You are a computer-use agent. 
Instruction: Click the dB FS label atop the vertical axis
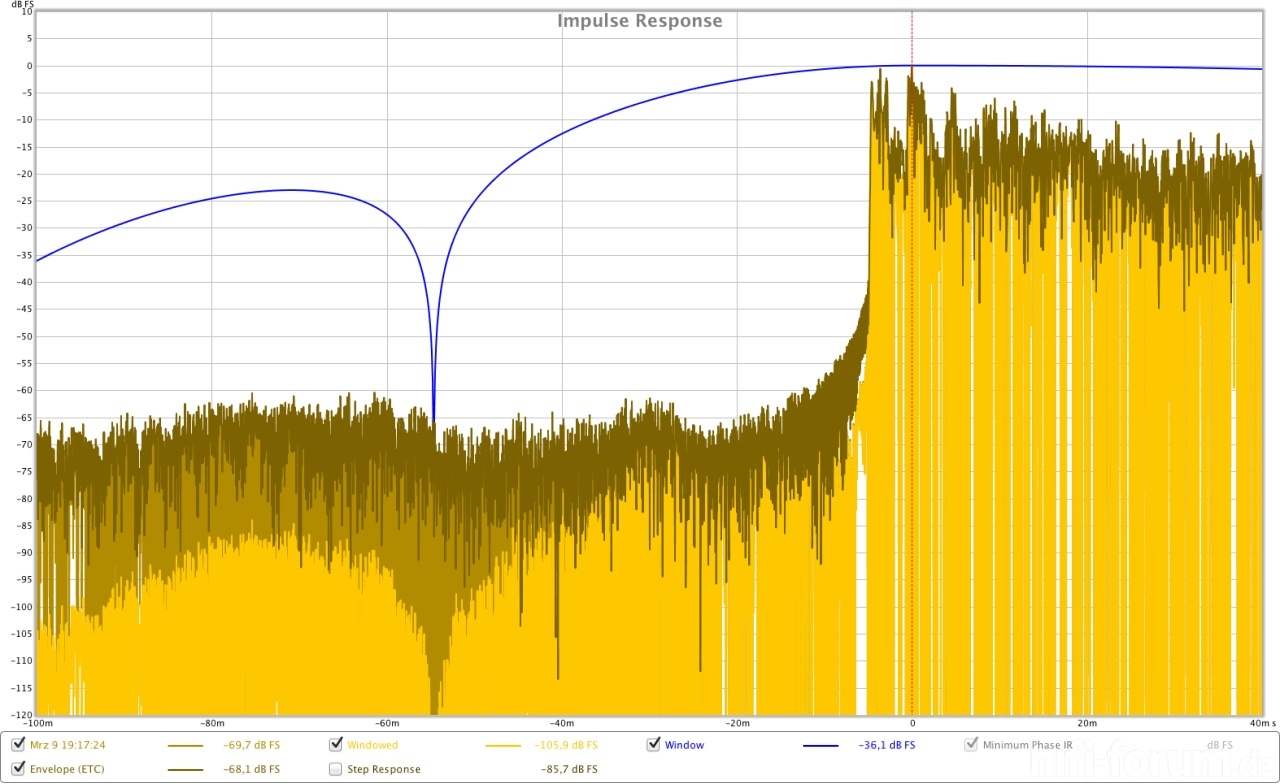20,5
